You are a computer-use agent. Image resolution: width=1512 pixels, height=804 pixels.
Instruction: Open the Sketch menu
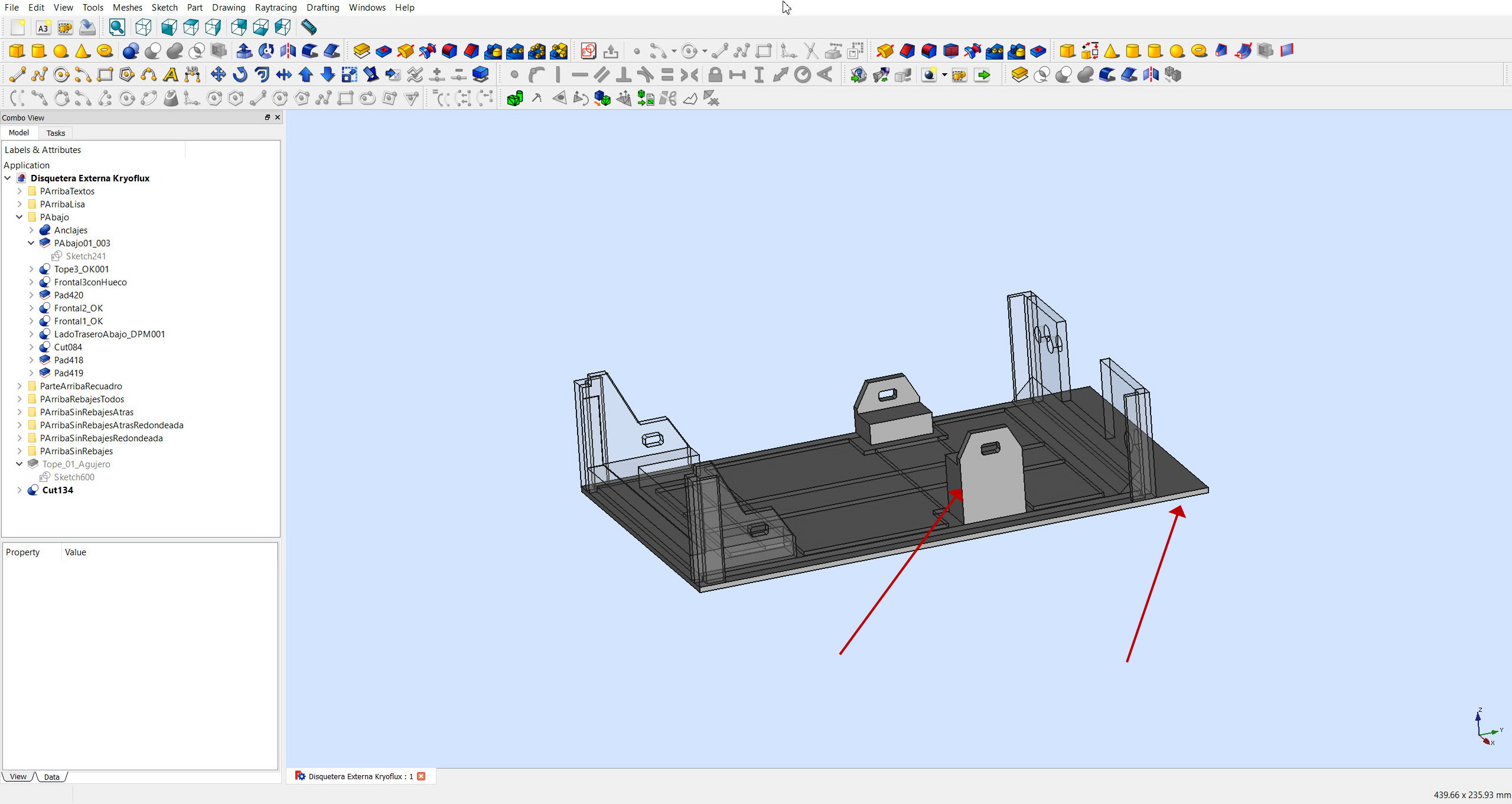[x=164, y=7]
